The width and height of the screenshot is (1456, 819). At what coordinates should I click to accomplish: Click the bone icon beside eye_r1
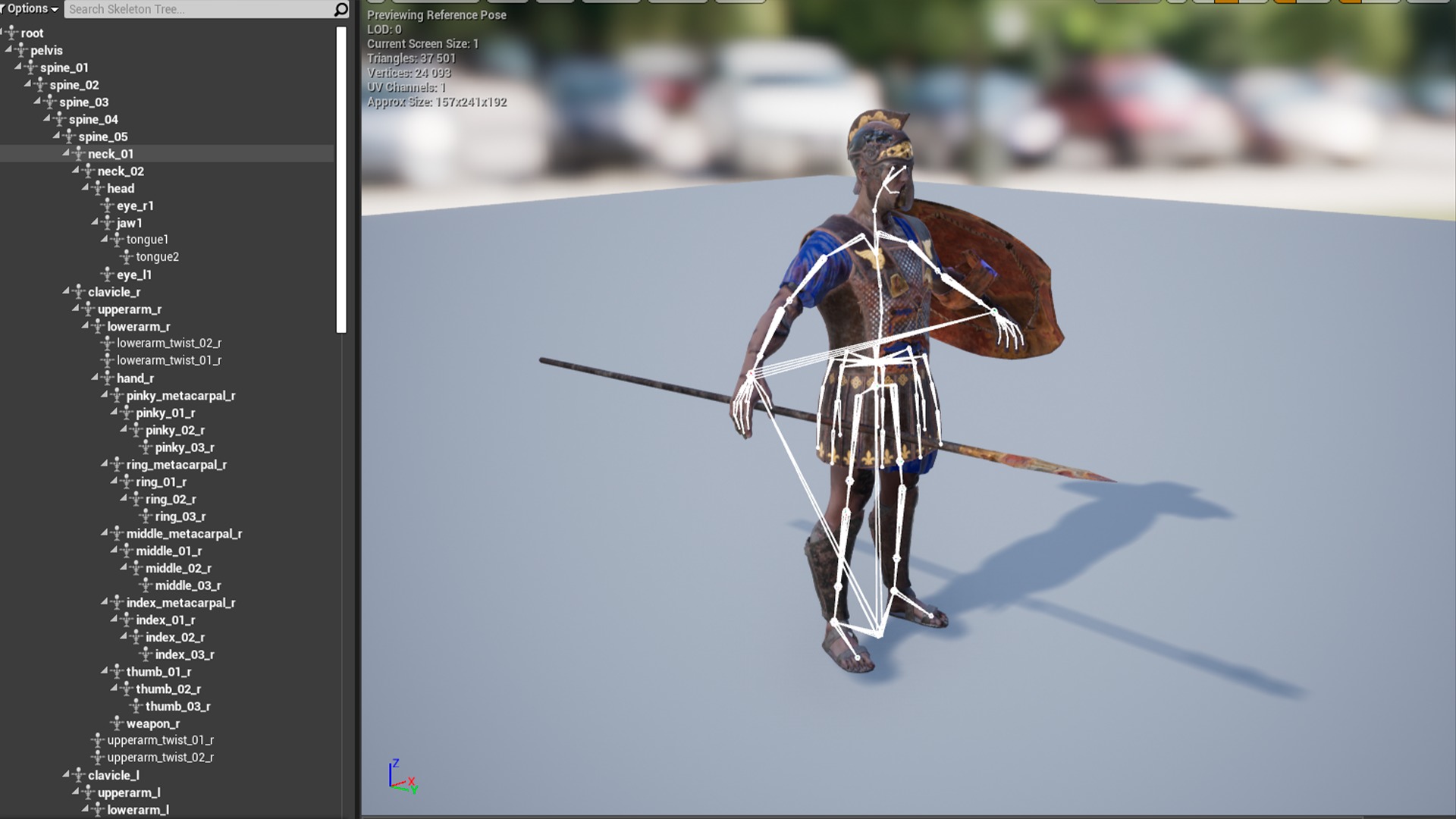tap(108, 206)
